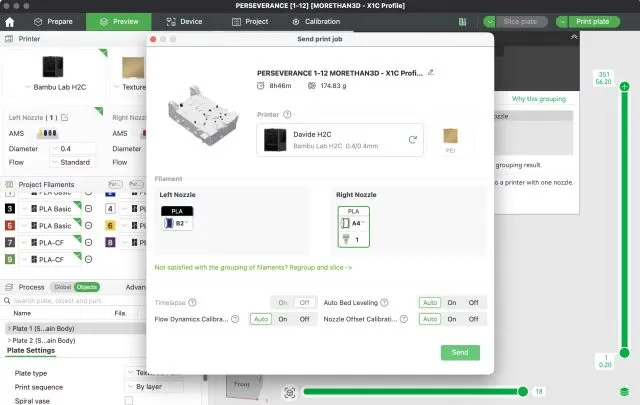Click the Timelapse help question mark
The width and height of the screenshot is (640, 405).
[192, 302]
